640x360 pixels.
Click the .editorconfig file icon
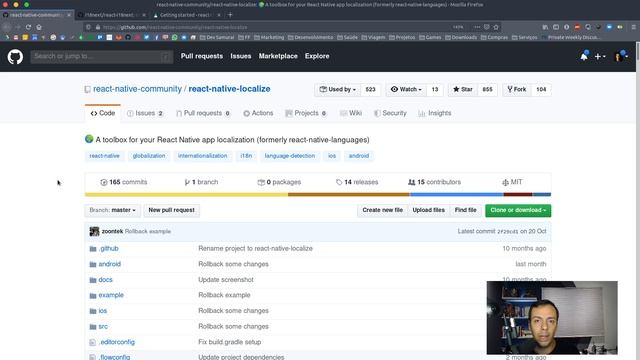pos(93,342)
